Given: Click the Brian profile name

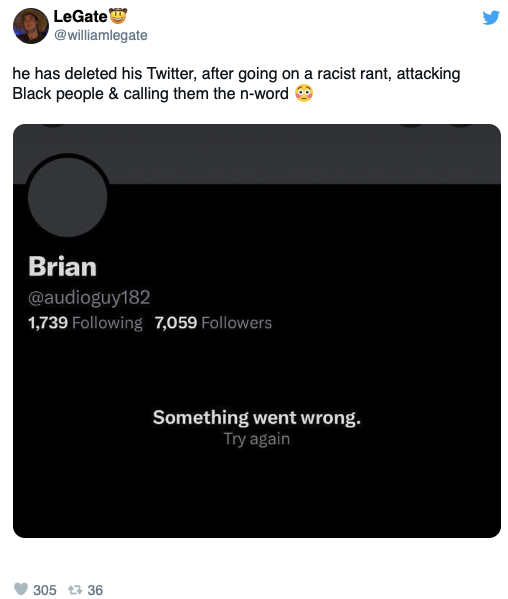Looking at the screenshot, I should coord(62,266).
